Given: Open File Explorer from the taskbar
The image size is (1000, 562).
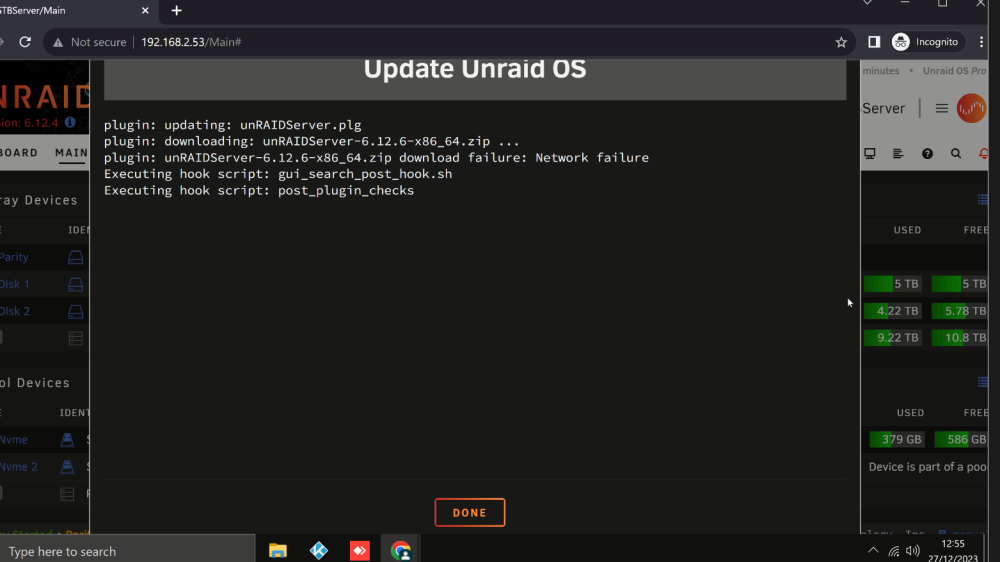Looking at the screenshot, I should [277, 551].
